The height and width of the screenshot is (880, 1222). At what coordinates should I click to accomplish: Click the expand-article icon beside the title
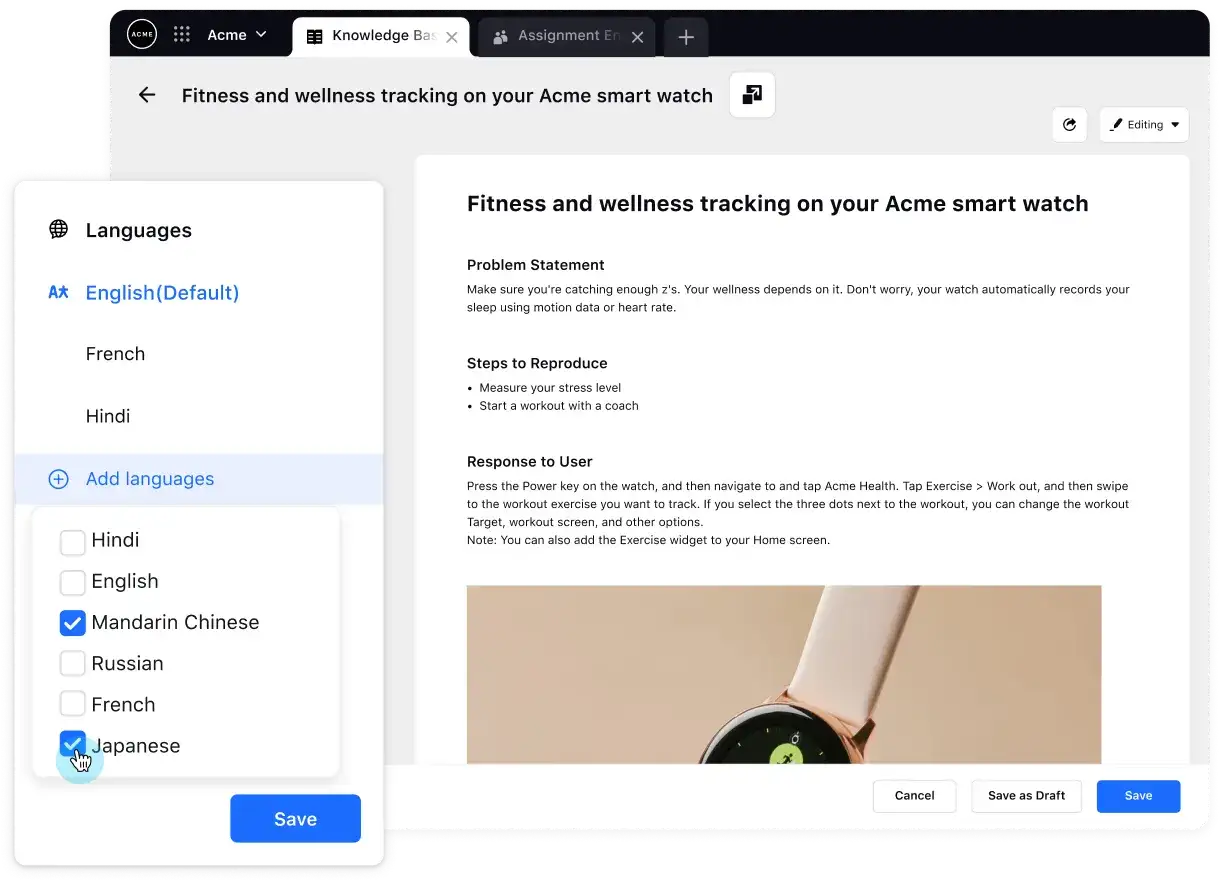click(x=752, y=94)
